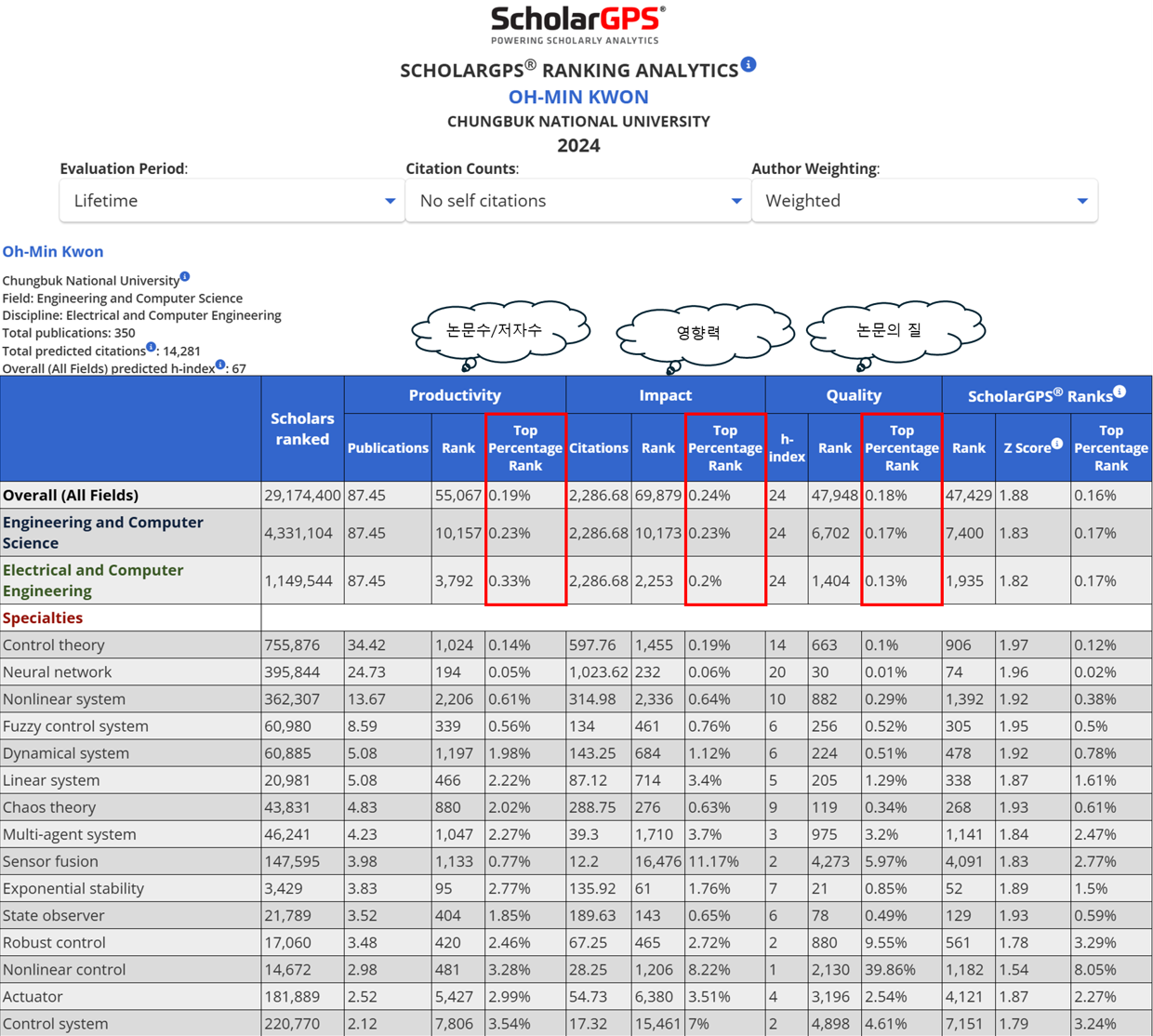The width and height of the screenshot is (1153, 1036).
Task: Open the Evaluation Period Lifetime dropdown
Action: pyautogui.click(x=232, y=201)
